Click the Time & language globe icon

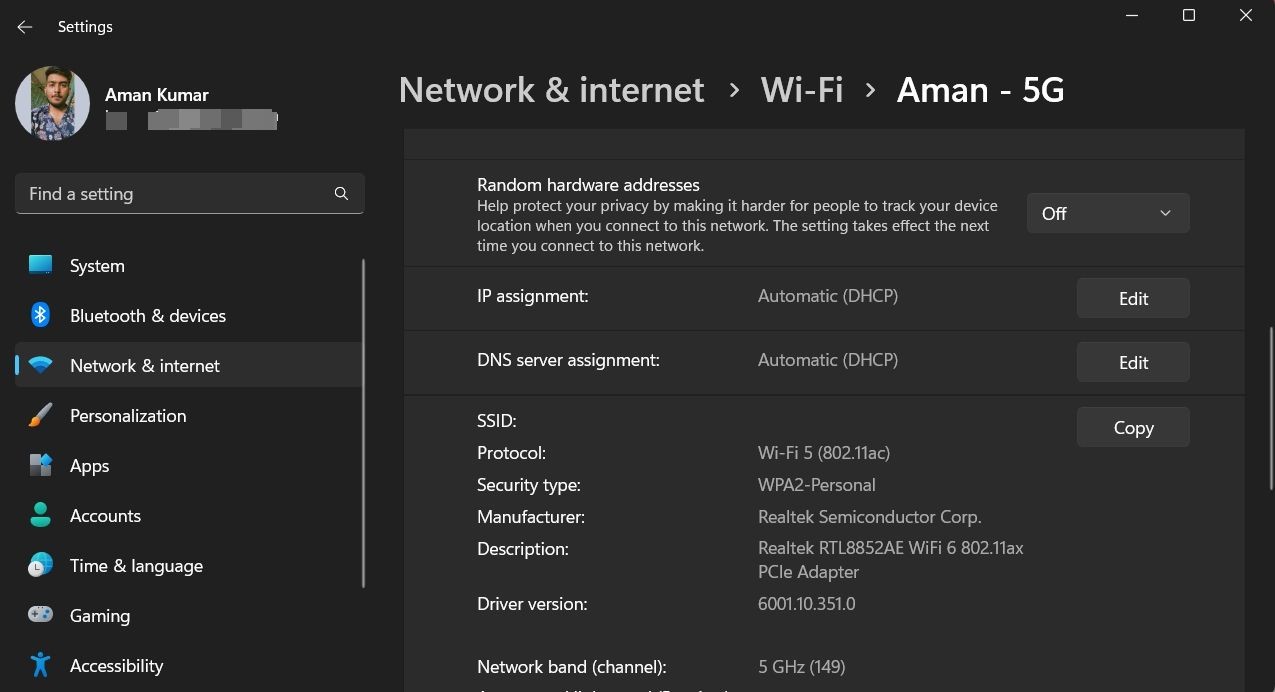tap(40, 565)
